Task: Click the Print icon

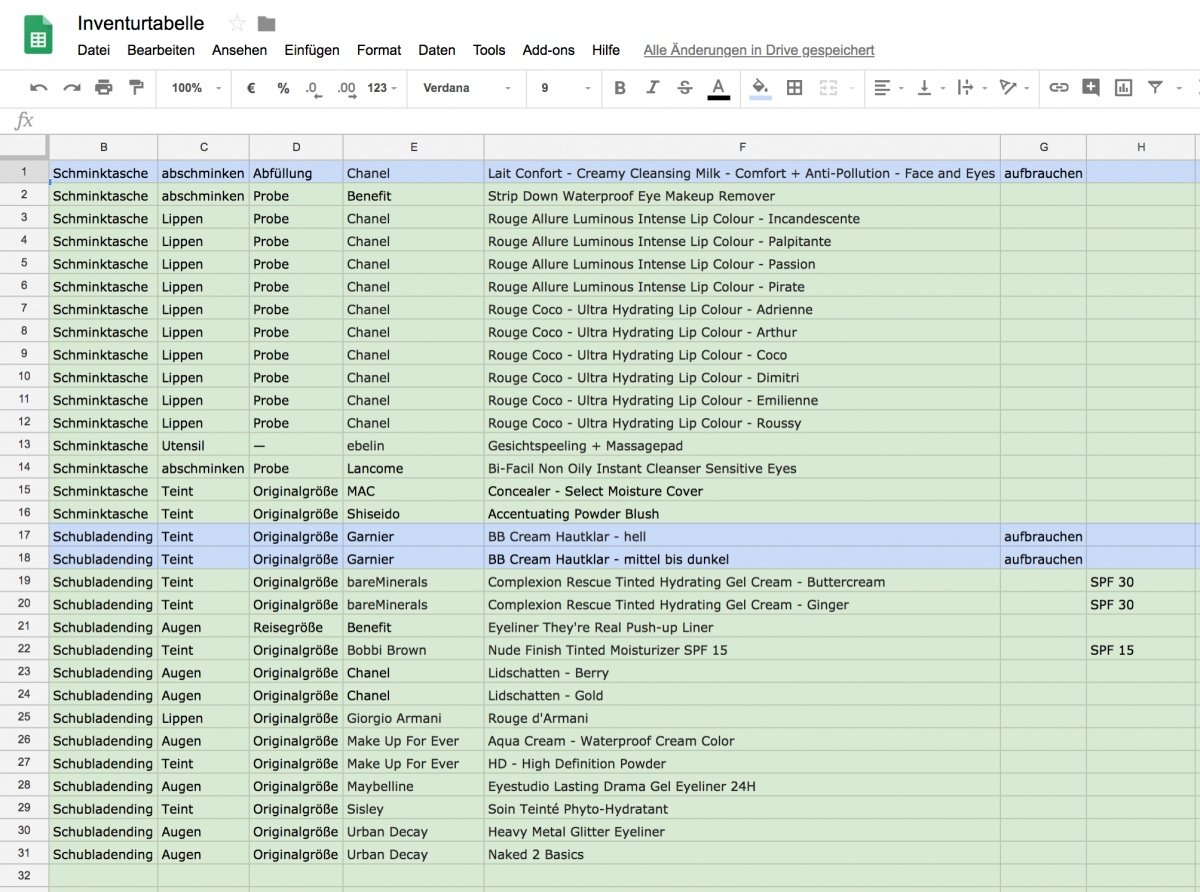Action: [104, 88]
